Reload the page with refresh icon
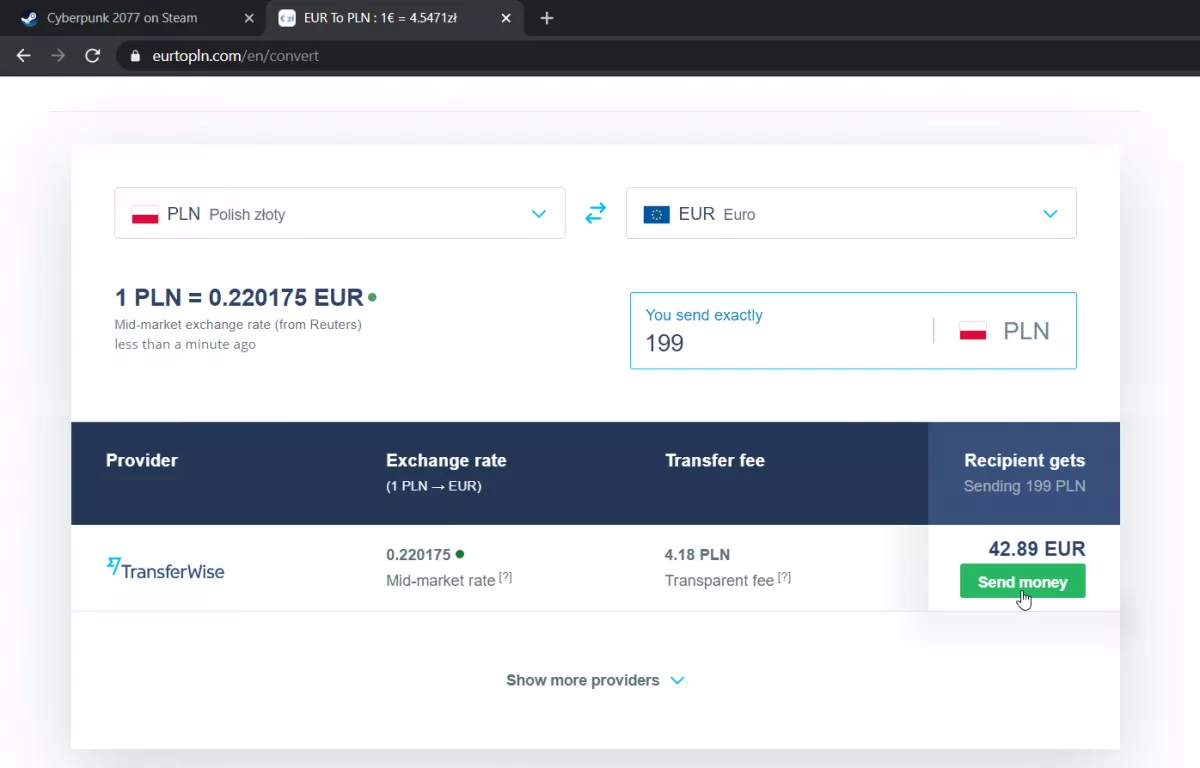The image size is (1200, 768). pos(92,56)
